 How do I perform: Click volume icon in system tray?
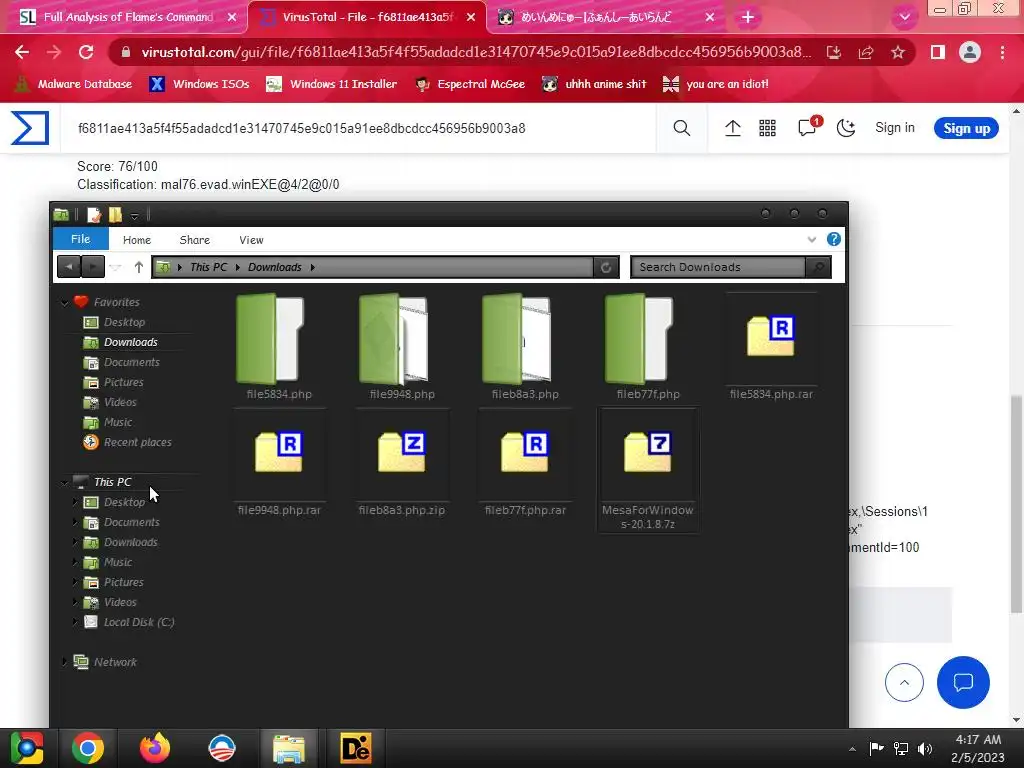[925, 748]
